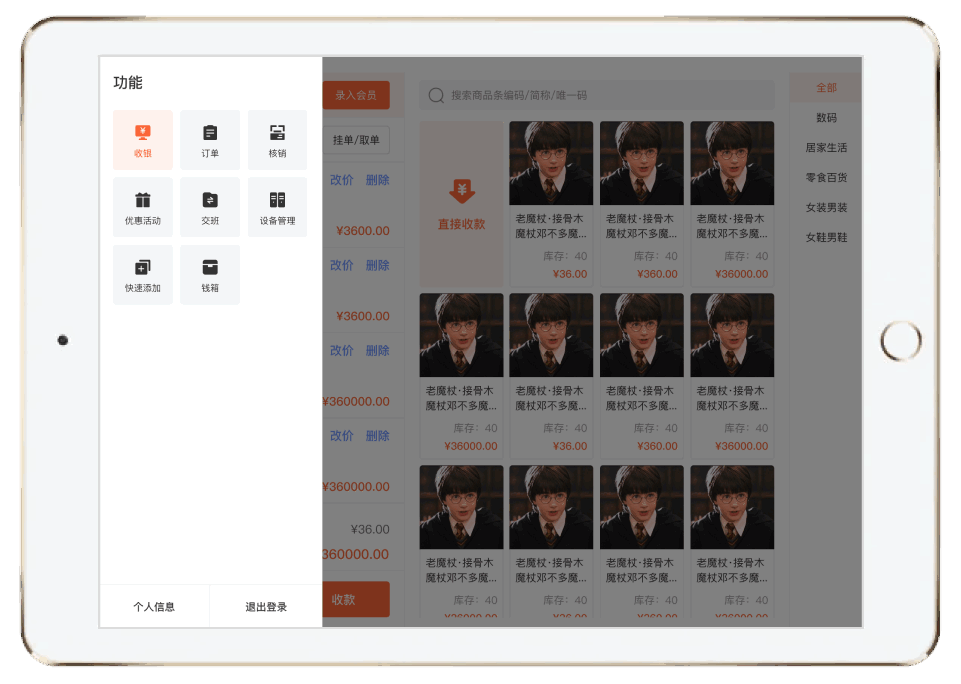Click the orange 收款 button
This screenshot has width=961, height=684.
point(356,599)
